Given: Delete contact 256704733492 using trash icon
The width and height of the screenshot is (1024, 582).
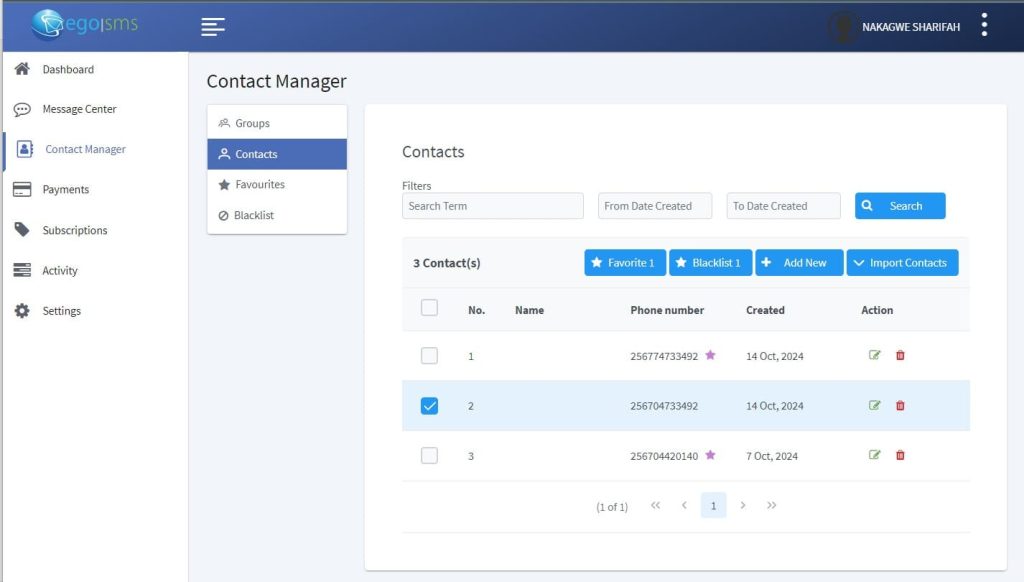Looking at the screenshot, I should click(x=900, y=406).
